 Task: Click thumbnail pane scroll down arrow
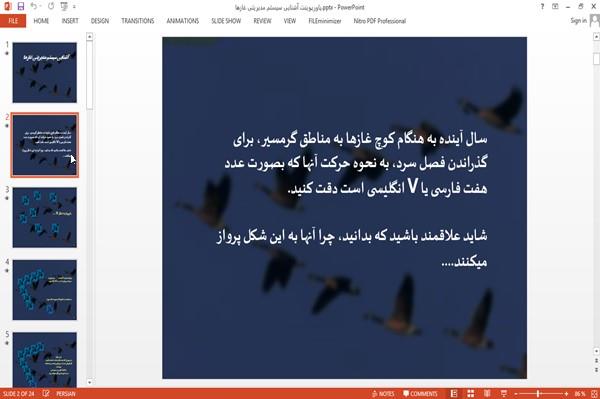click(90, 382)
